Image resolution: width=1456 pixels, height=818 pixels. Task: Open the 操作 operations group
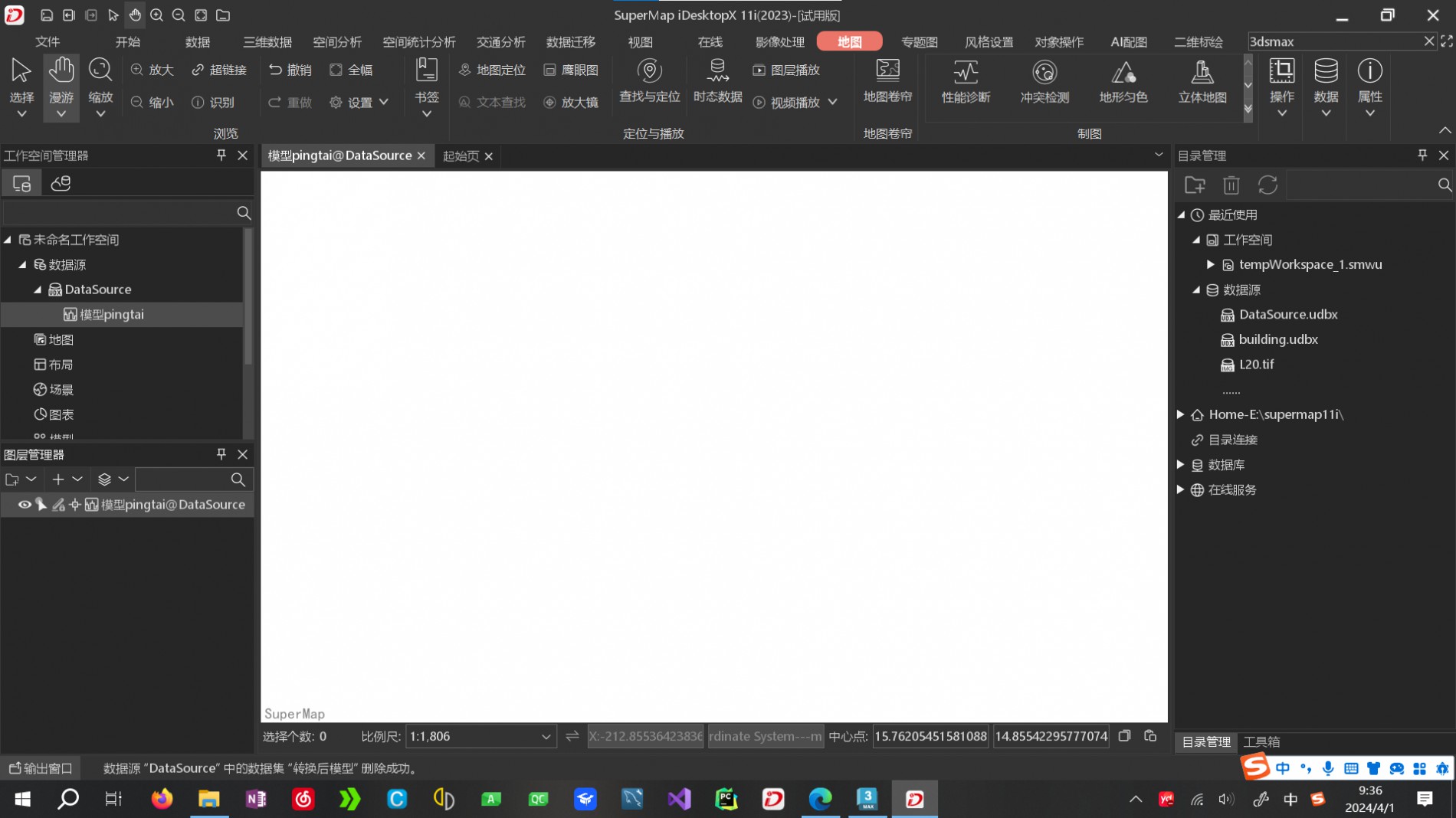point(1282,87)
